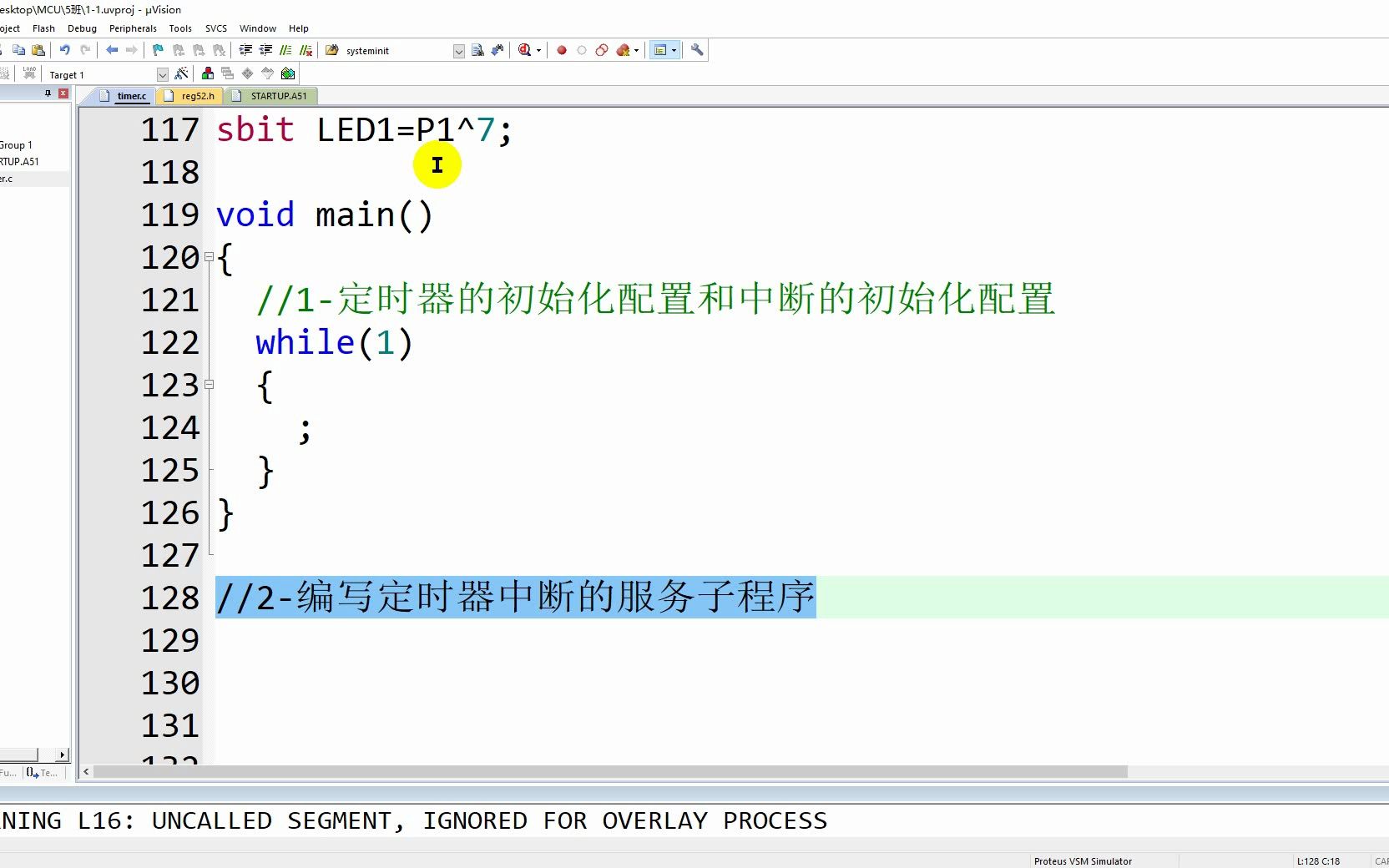Switch to the reg52.h tab
Screen dimensions: 1389x868
190,96
